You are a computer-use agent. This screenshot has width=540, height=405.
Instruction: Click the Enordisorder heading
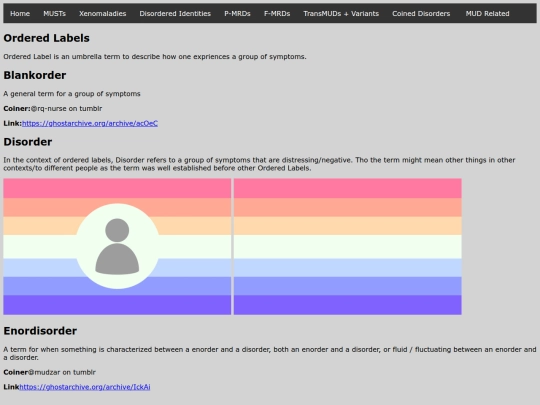tap(40, 331)
